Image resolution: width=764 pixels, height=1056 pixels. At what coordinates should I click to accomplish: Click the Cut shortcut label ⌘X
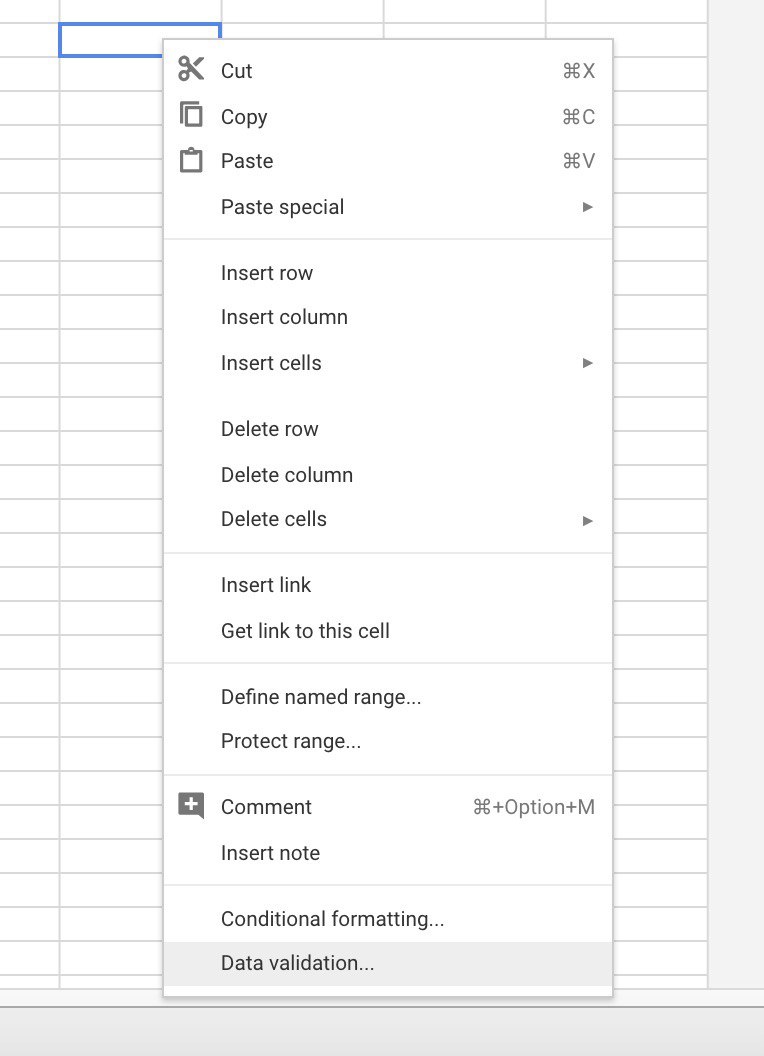point(579,71)
